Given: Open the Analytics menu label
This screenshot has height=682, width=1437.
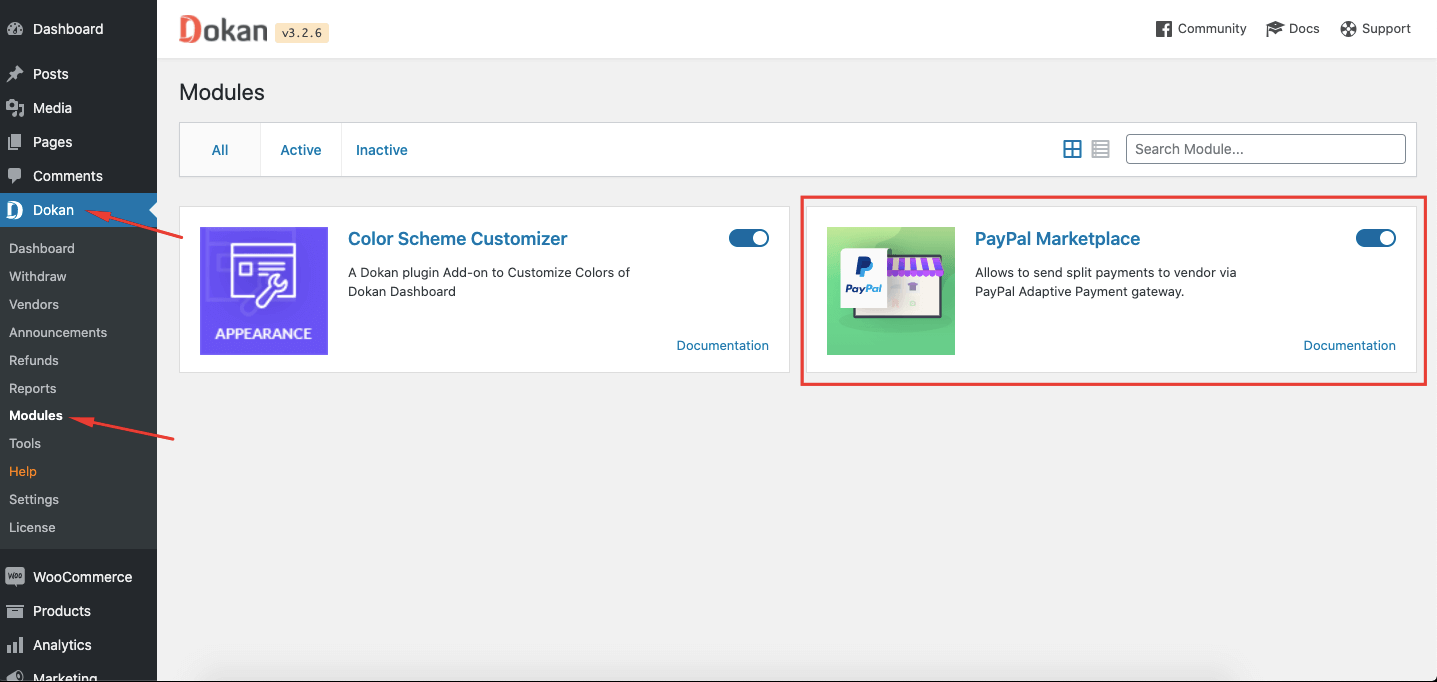Looking at the screenshot, I should (62, 645).
